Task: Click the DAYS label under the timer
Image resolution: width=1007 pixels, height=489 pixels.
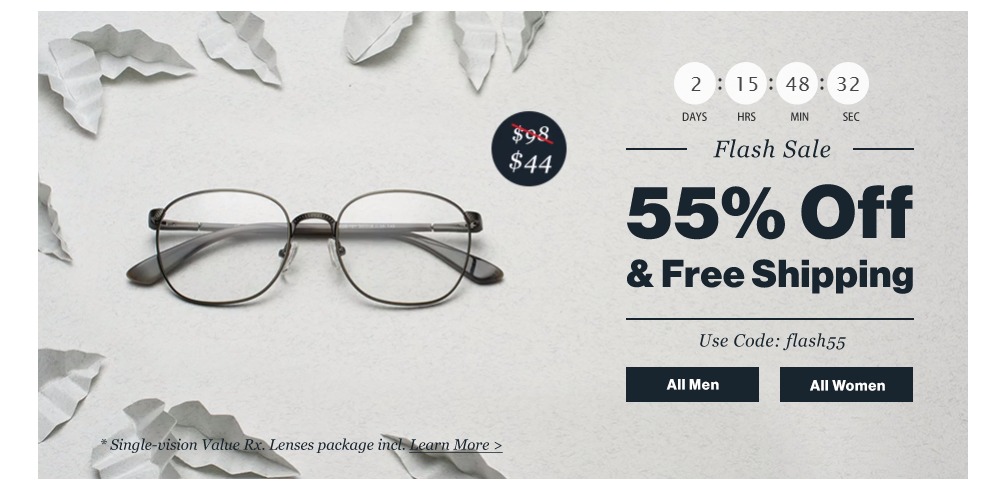Action: pos(694,117)
